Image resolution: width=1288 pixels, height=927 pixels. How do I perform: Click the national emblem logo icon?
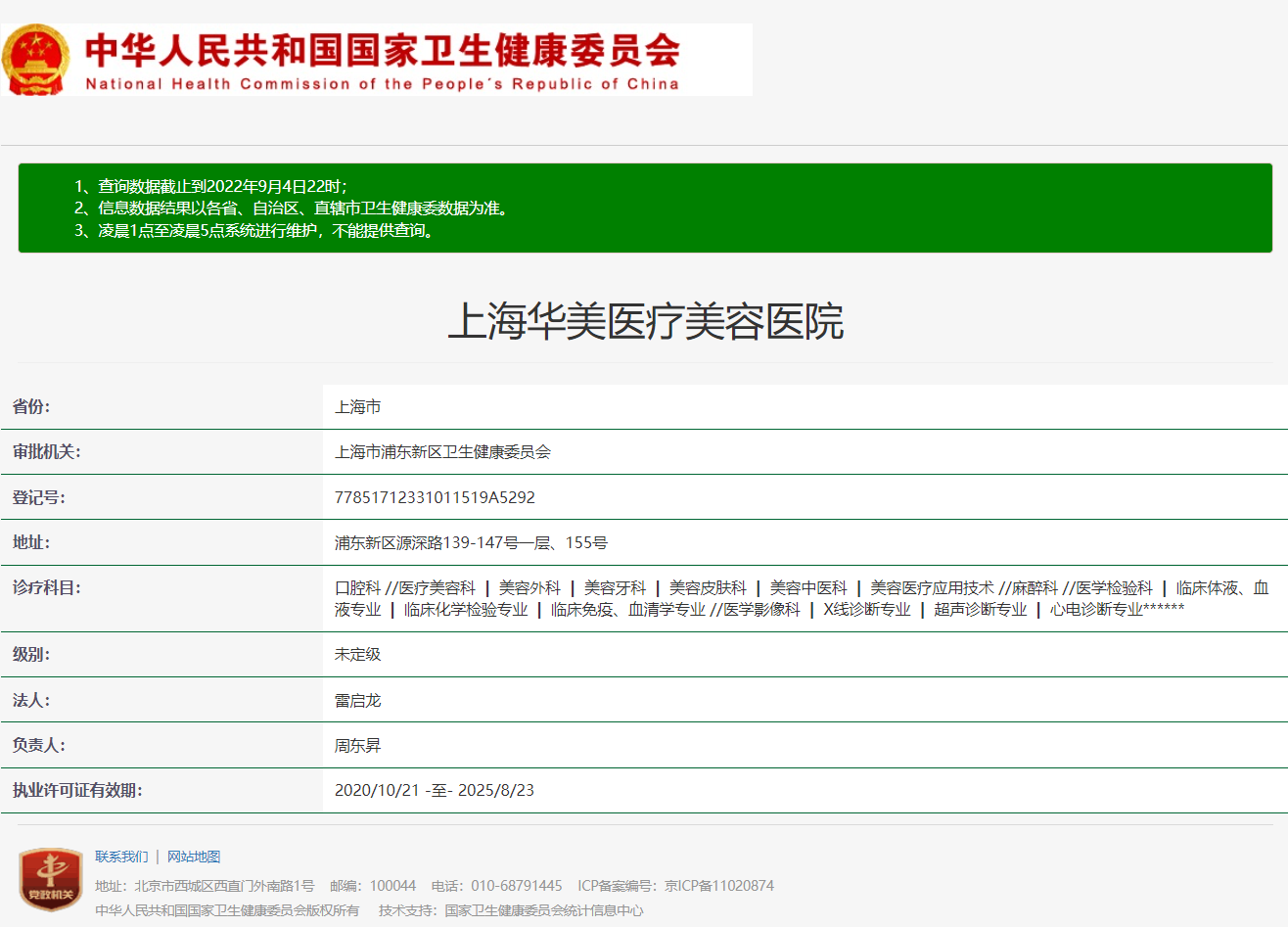(x=36, y=60)
